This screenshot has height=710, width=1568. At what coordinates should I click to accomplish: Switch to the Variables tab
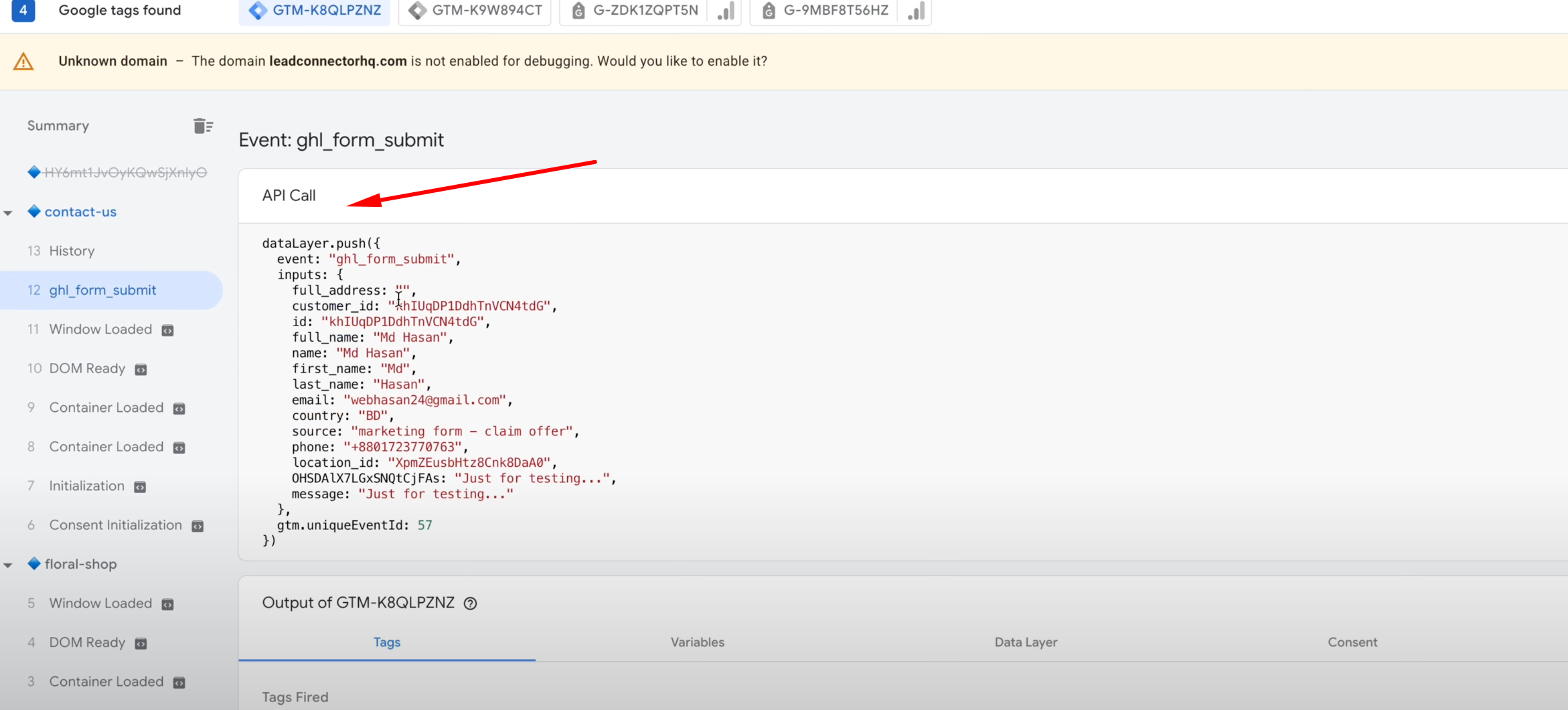[x=697, y=642]
